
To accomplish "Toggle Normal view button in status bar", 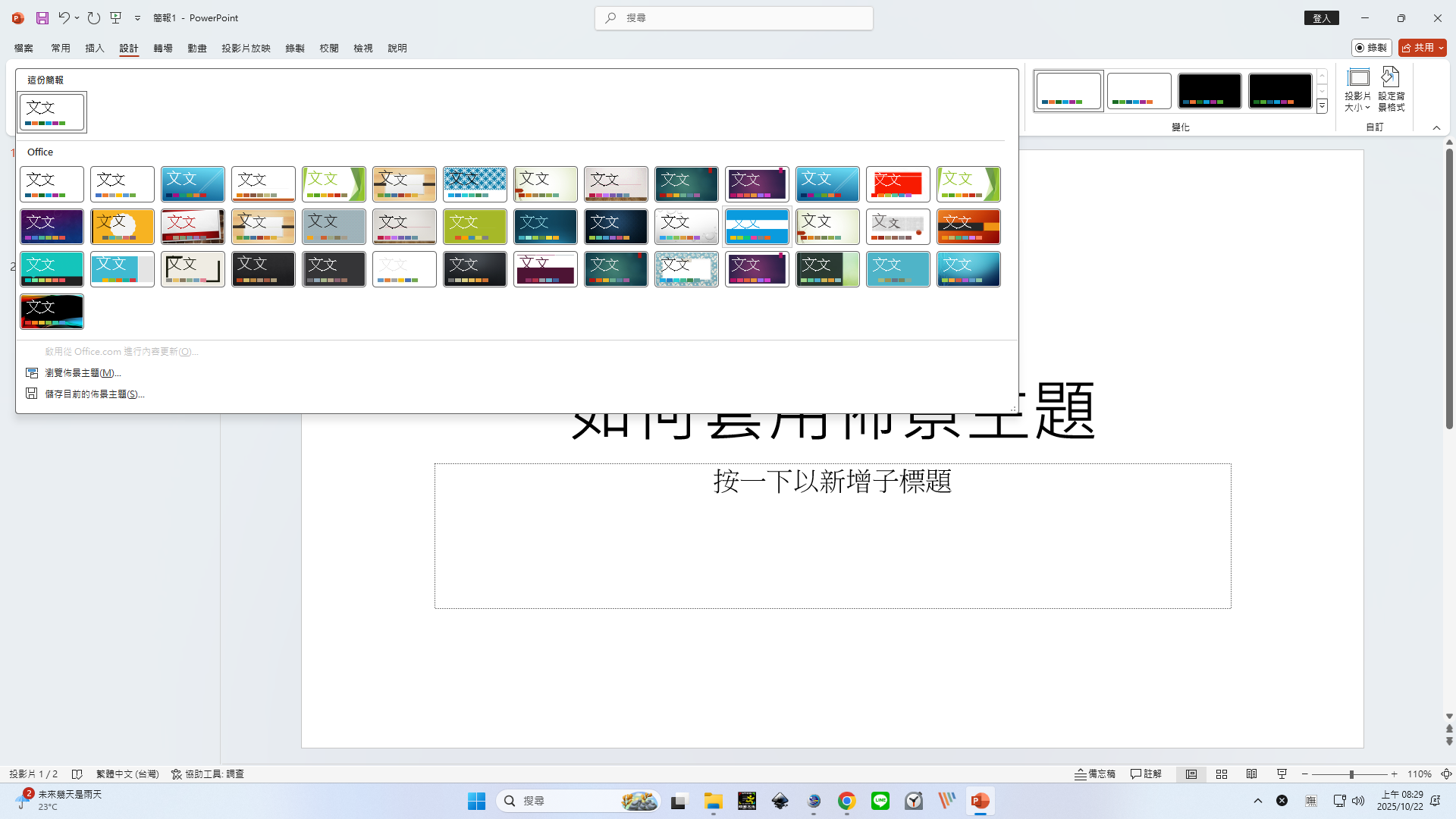I will click(x=1191, y=774).
